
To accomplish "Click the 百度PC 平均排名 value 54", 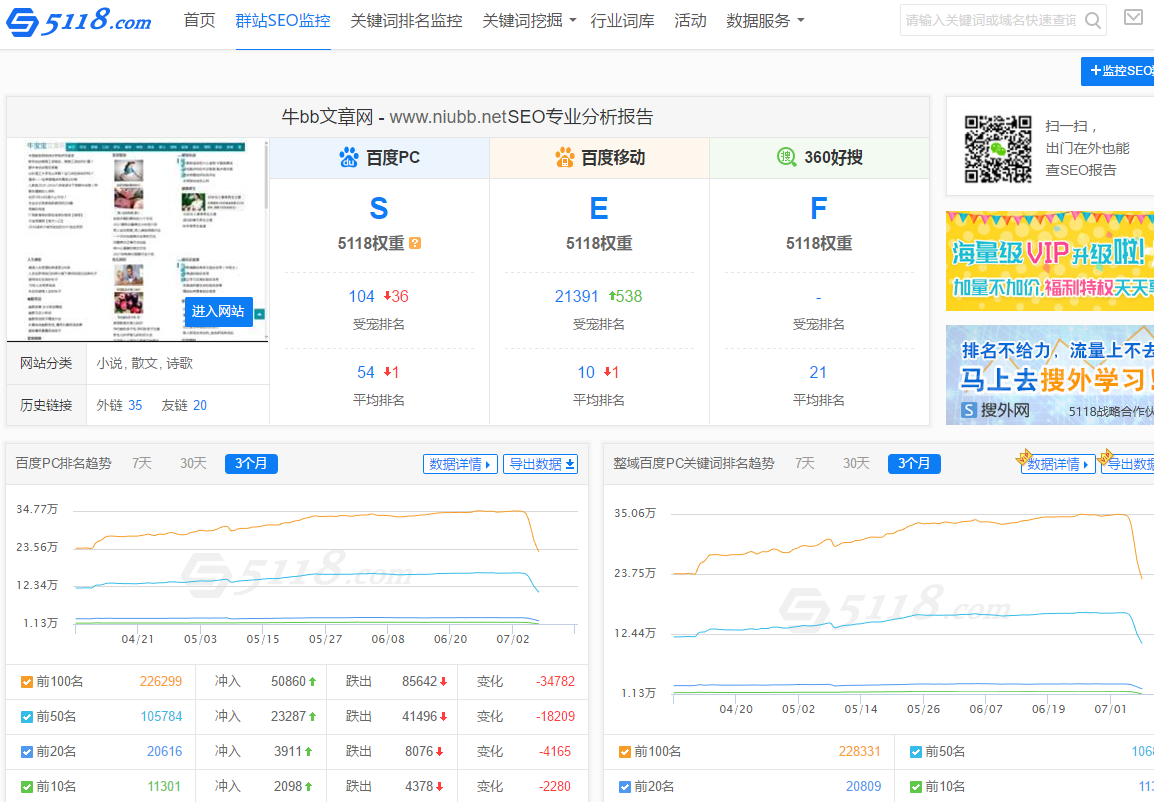I will tap(366, 372).
